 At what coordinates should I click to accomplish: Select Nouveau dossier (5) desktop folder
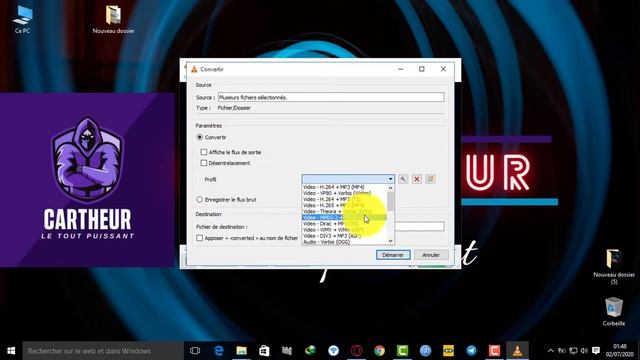[614, 267]
